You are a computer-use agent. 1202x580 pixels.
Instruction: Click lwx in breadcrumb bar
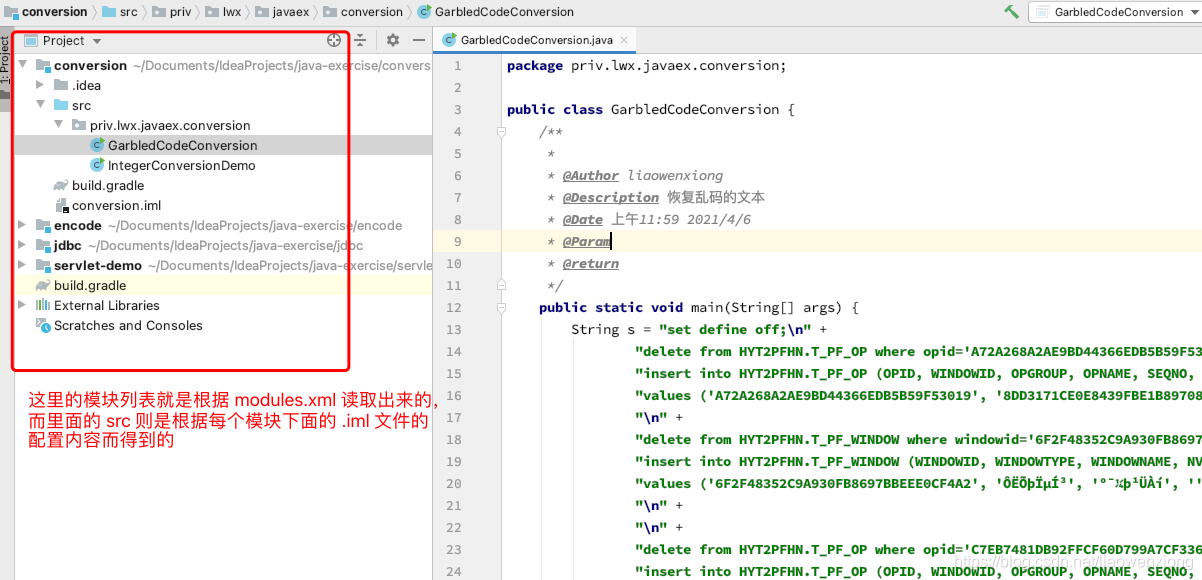(x=232, y=12)
